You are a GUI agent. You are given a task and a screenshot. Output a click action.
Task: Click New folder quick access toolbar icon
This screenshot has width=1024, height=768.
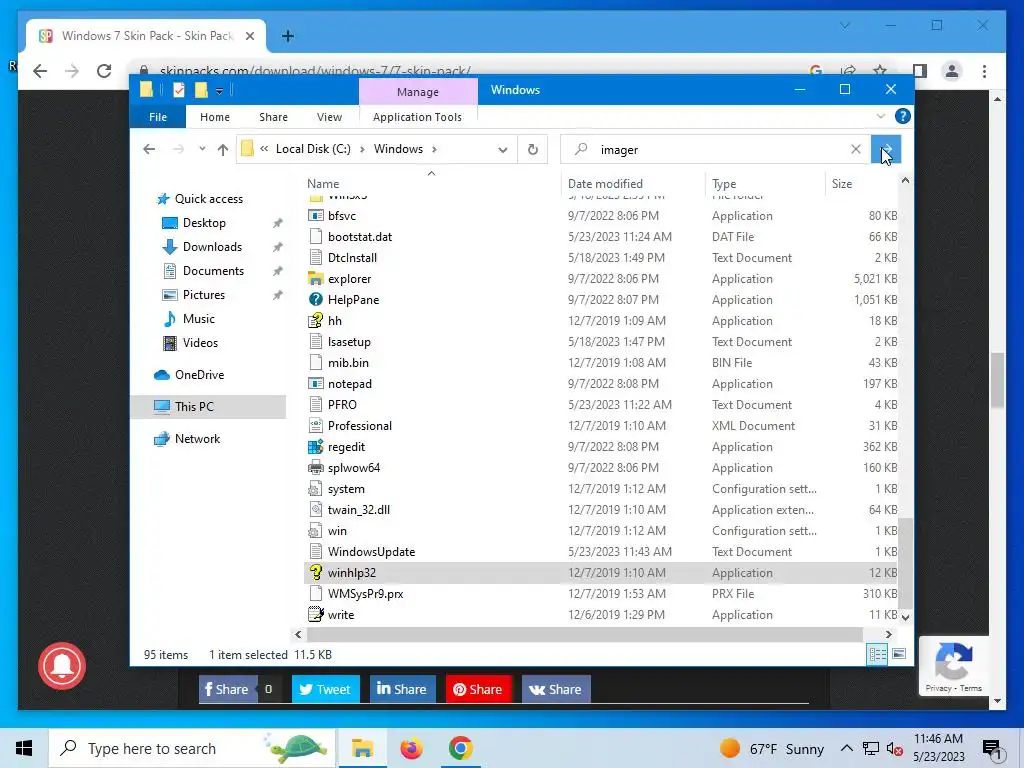pyautogui.click(x=200, y=90)
